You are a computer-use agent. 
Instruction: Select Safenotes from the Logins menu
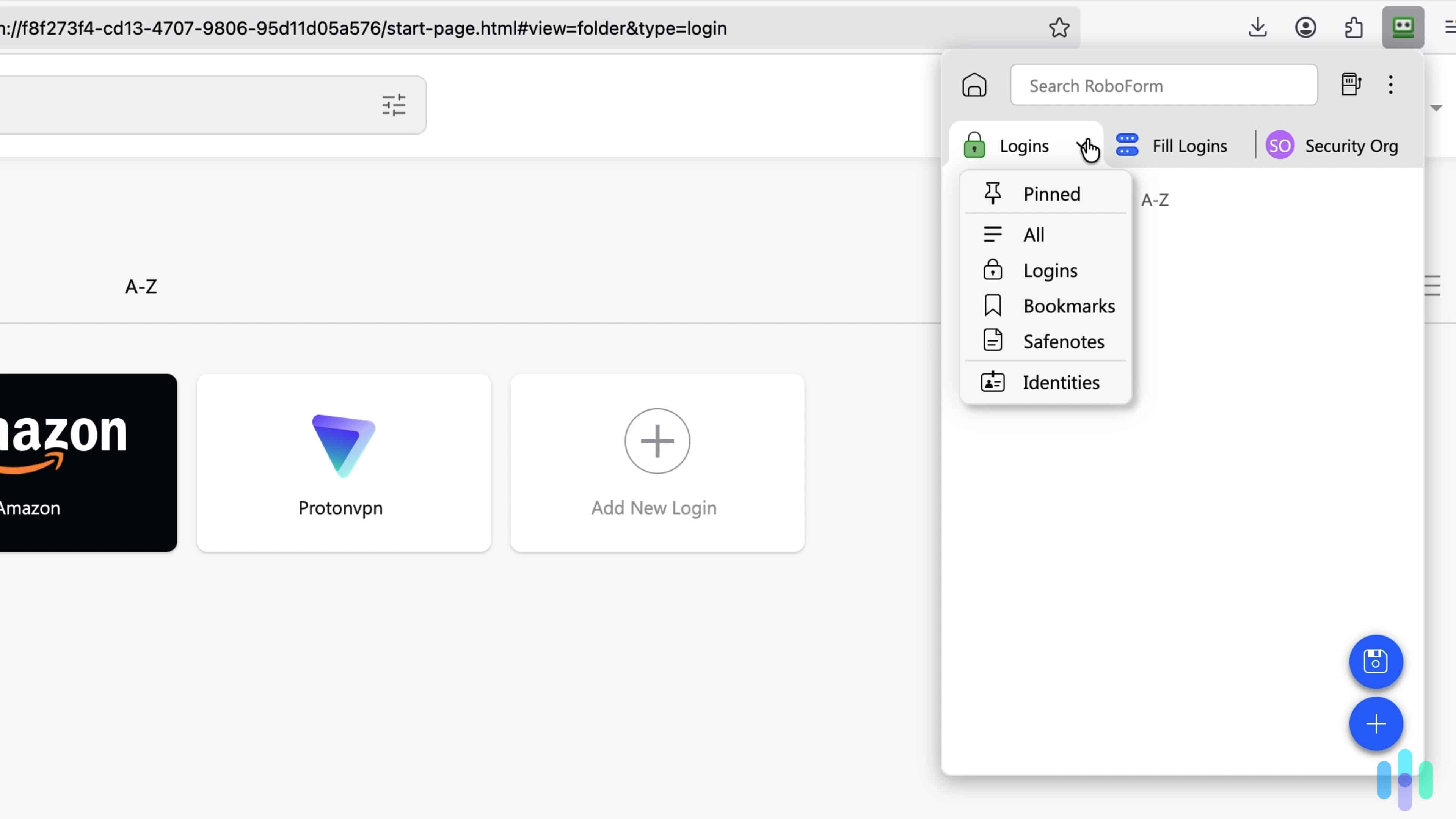1064,341
